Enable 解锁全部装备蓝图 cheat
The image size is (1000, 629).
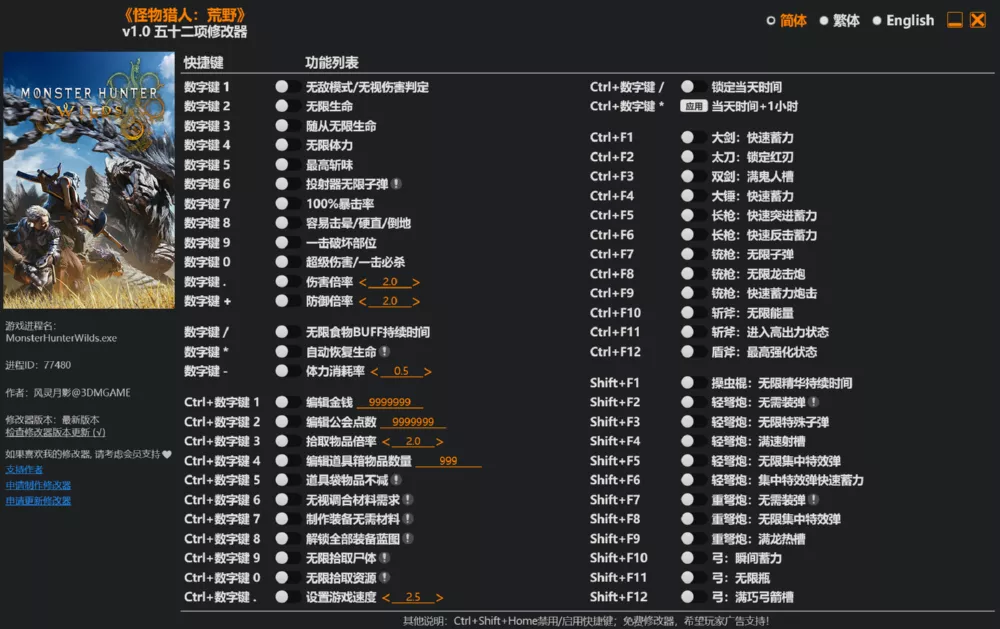pyautogui.click(x=282, y=538)
